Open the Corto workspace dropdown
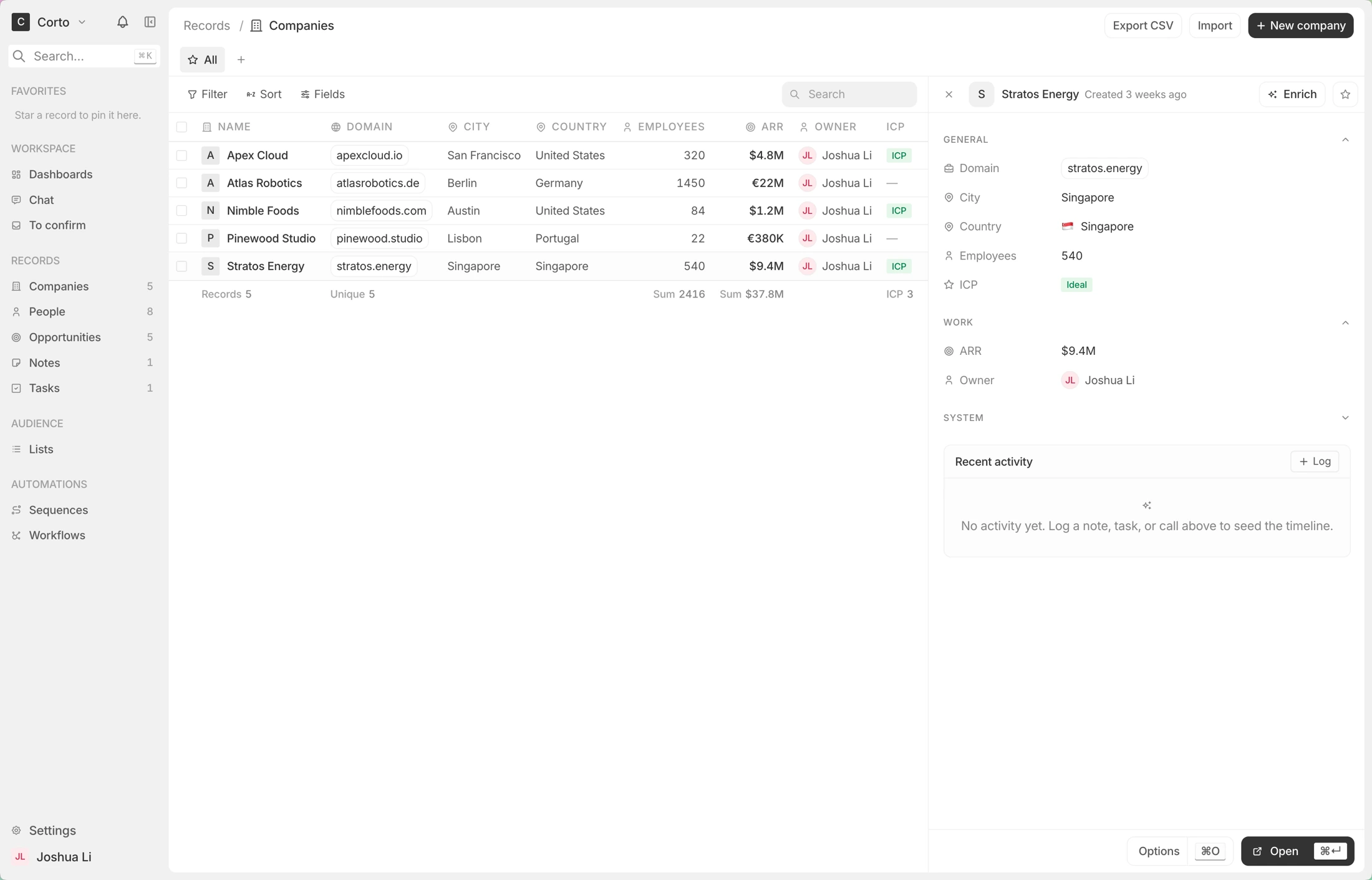The width and height of the screenshot is (1372, 880). click(x=50, y=22)
